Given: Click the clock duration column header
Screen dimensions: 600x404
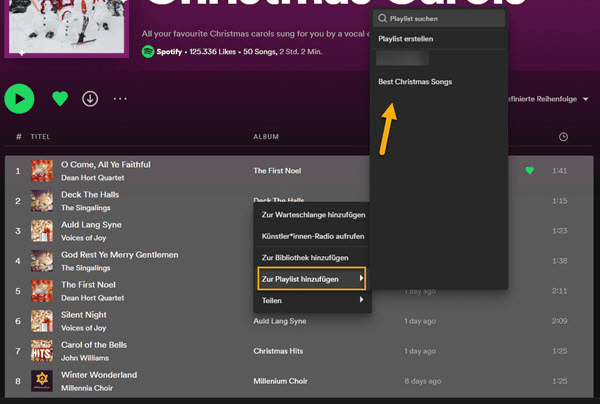Looking at the screenshot, I should [x=563, y=137].
